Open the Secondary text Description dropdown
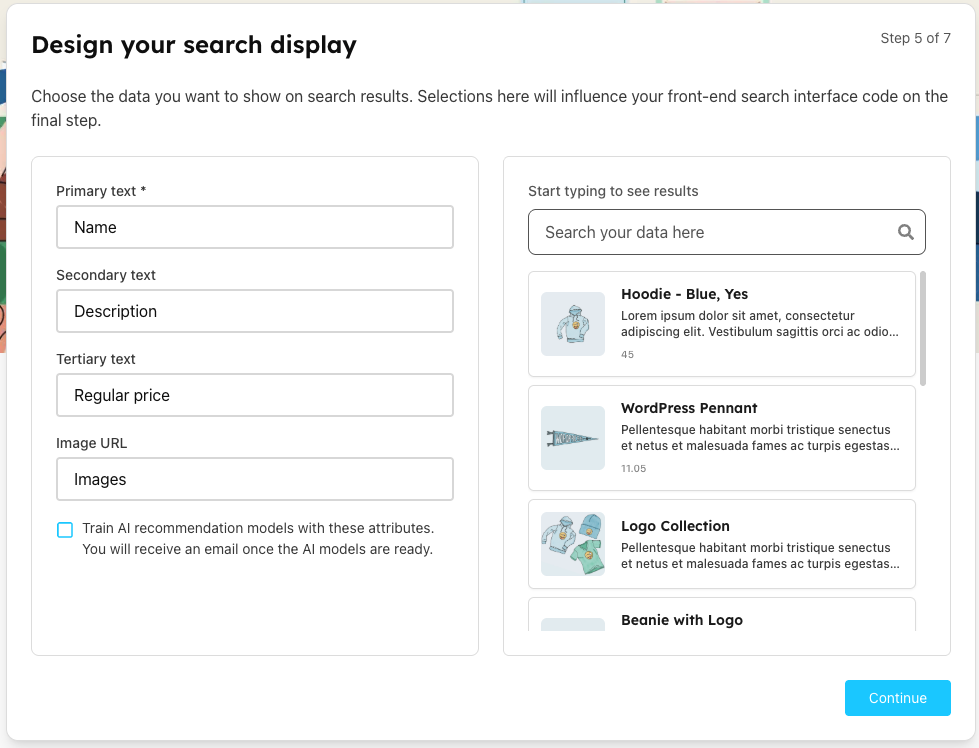Image resolution: width=979 pixels, height=748 pixels. (255, 311)
